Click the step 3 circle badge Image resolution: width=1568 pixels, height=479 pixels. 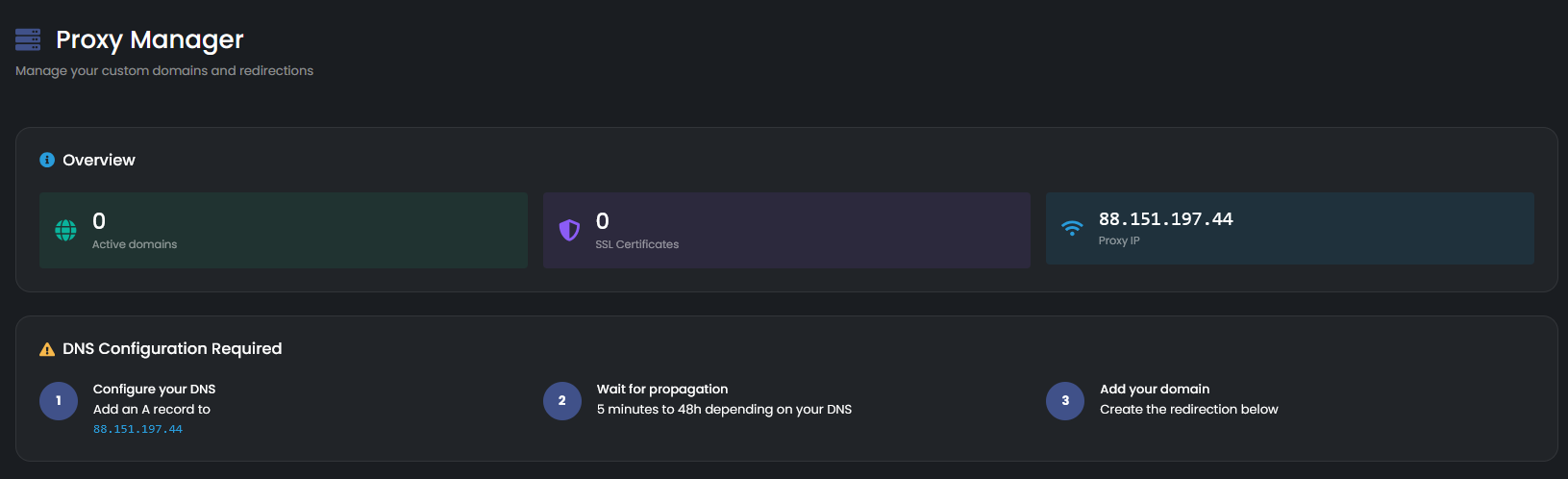(1065, 401)
